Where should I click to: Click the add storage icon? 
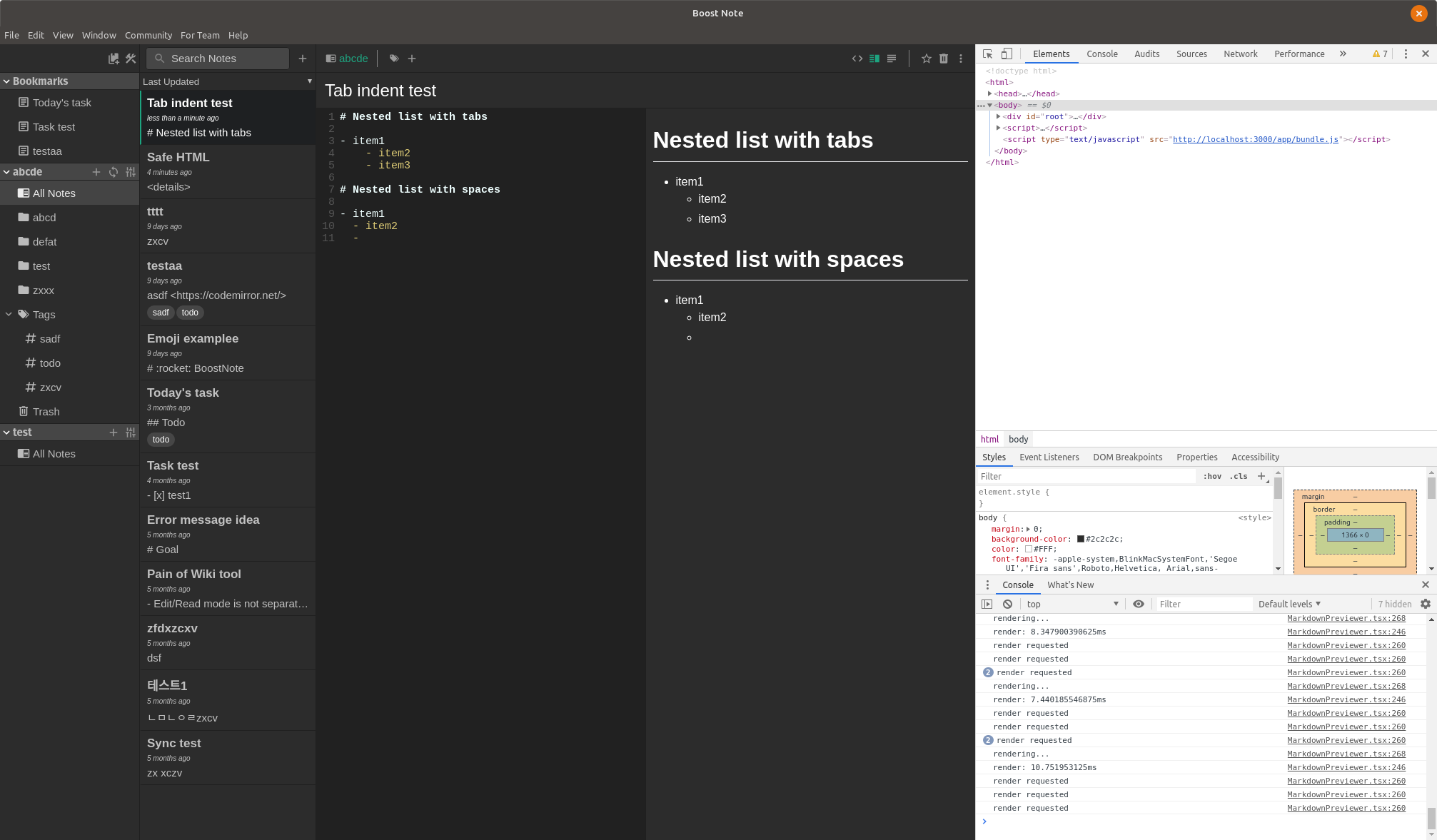114,59
